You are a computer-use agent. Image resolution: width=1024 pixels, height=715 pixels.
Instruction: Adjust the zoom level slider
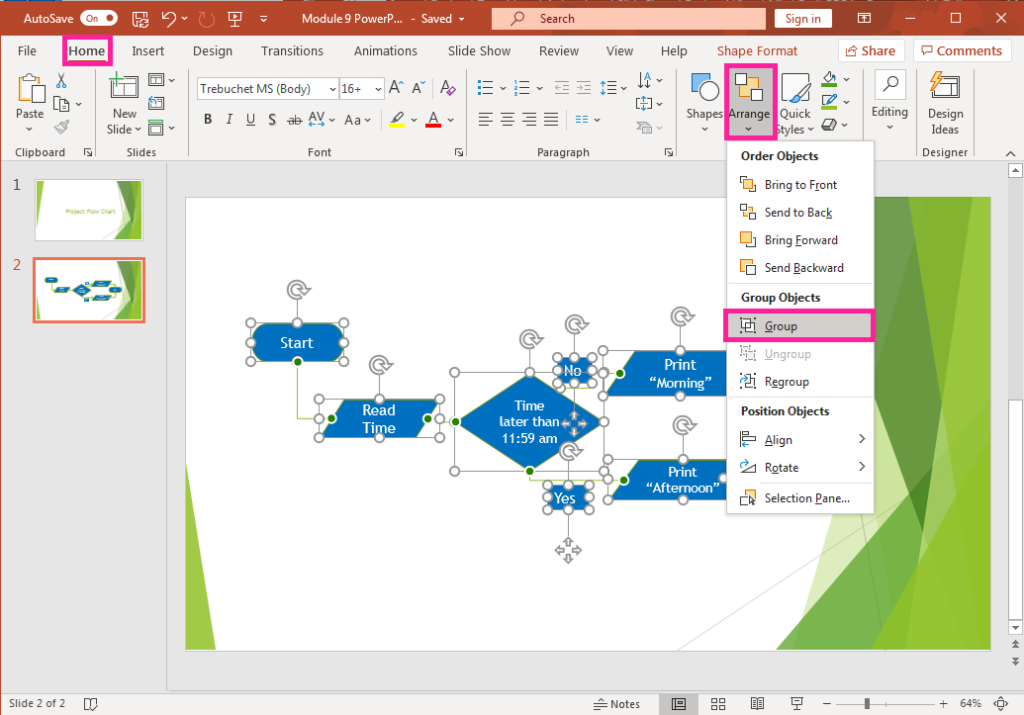click(866, 704)
